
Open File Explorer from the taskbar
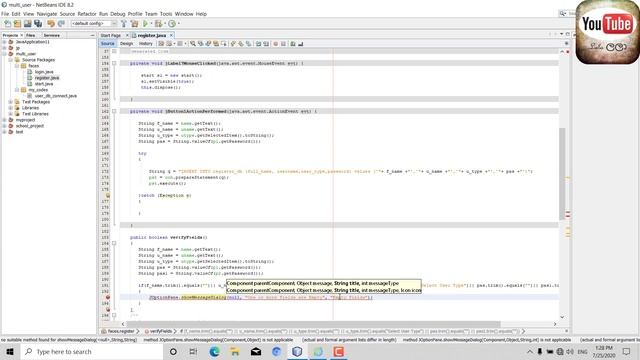235,351
